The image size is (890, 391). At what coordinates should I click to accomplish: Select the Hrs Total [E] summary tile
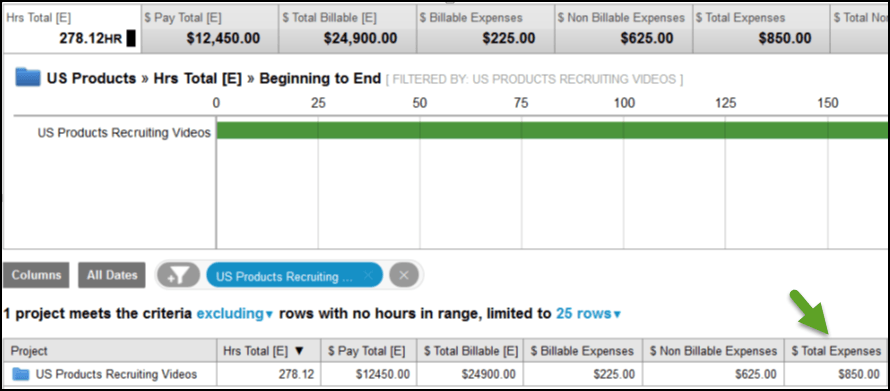pos(71,28)
